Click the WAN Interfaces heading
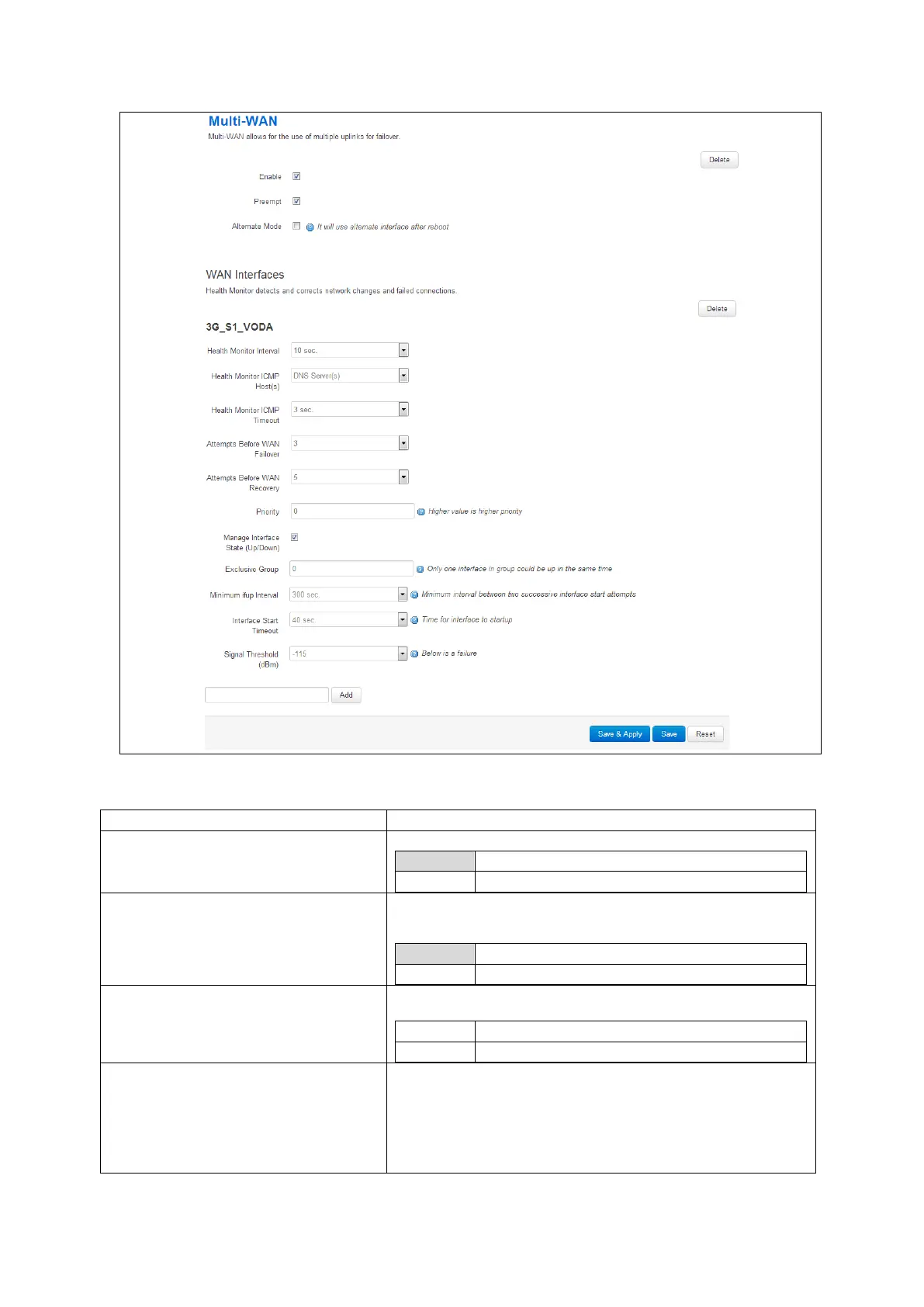Image resolution: width=924 pixels, height=1307 pixels. tap(245, 275)
